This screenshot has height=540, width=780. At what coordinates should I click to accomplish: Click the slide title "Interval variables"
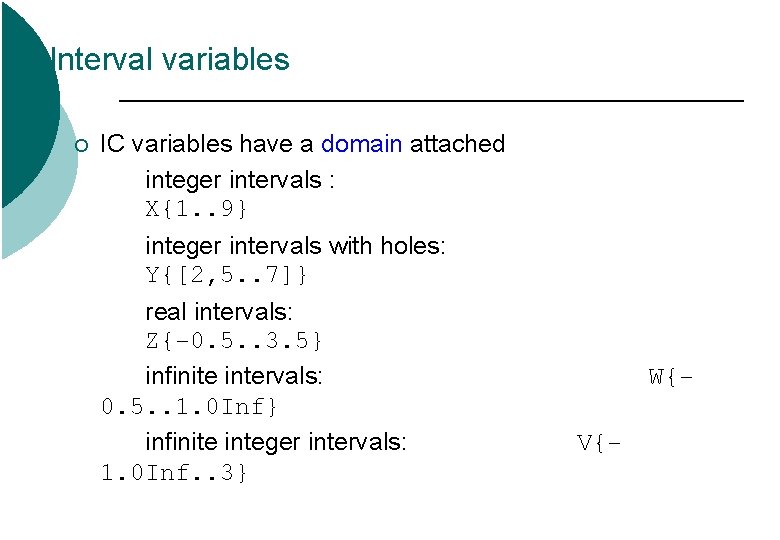tap(169, 60)
